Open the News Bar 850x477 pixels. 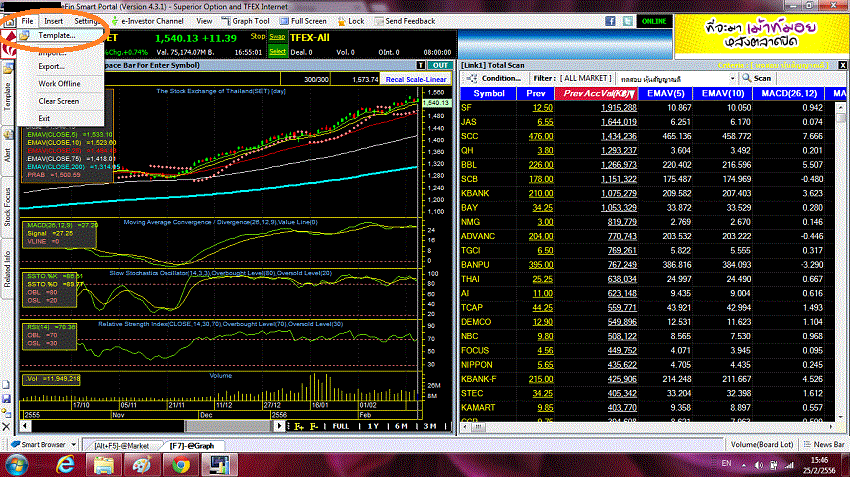click(x=824, y=444)
